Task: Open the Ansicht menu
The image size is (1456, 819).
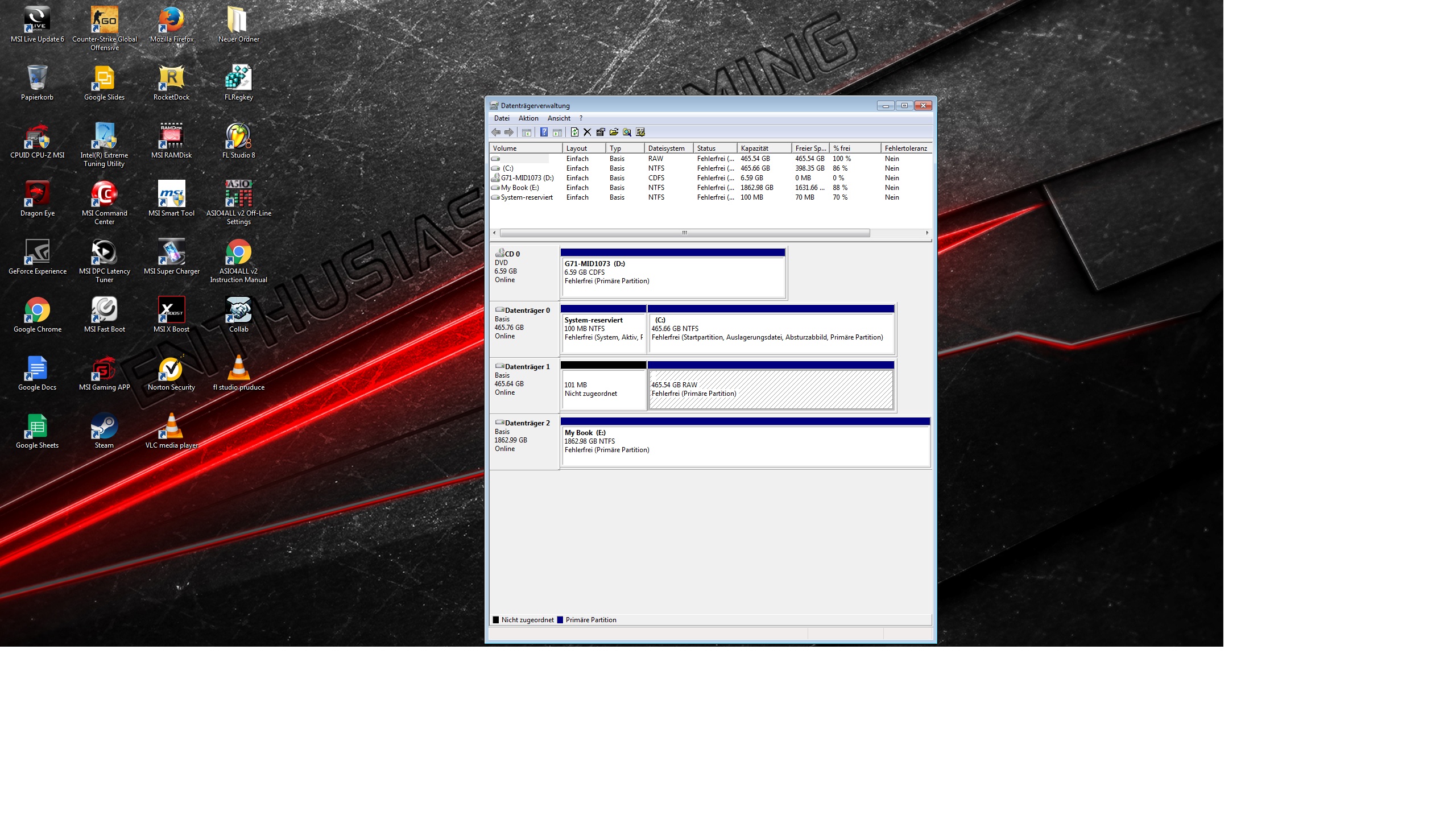Action: (x=559, y=118)
